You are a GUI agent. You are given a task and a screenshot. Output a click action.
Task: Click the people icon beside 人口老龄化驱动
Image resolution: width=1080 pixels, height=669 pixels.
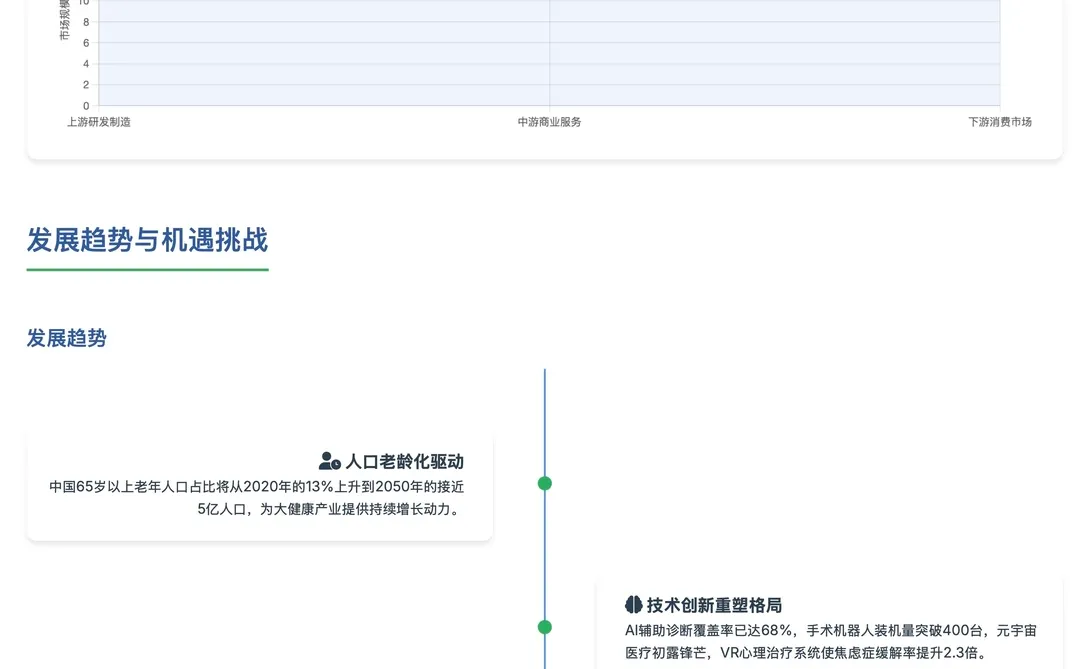coord(328,461)
